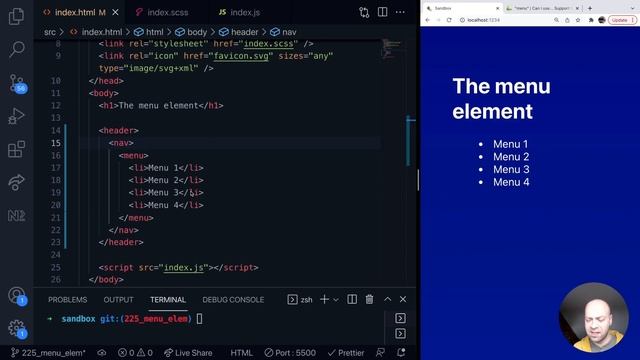Click favicon.svg link in line 9
The width and height of the screenshot is (640, 360).
241,56
